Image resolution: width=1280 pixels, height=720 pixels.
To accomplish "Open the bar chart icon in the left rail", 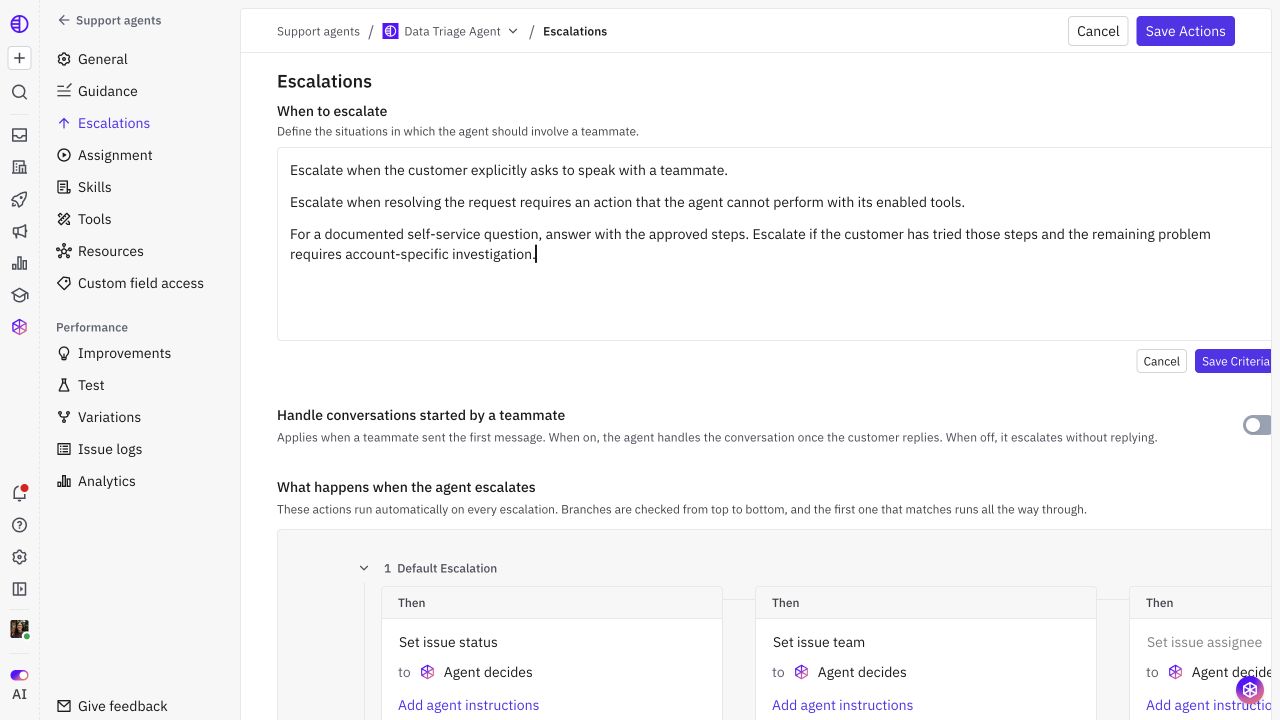I will coord(19,263).
